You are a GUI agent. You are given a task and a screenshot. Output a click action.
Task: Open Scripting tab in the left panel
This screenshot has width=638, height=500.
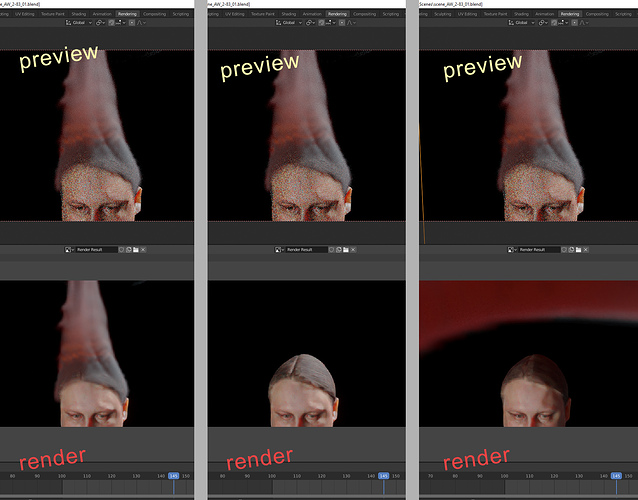coord(181,14)
